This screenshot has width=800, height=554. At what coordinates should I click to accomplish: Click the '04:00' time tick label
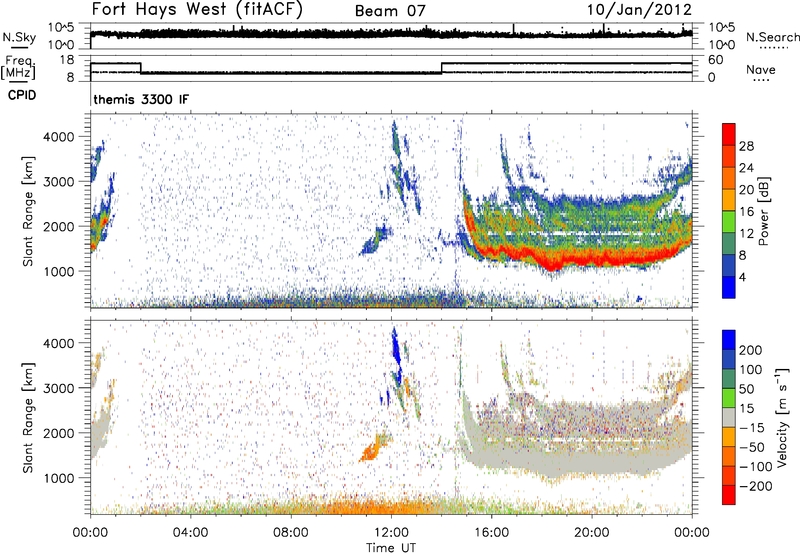click(x=190, y=533)
